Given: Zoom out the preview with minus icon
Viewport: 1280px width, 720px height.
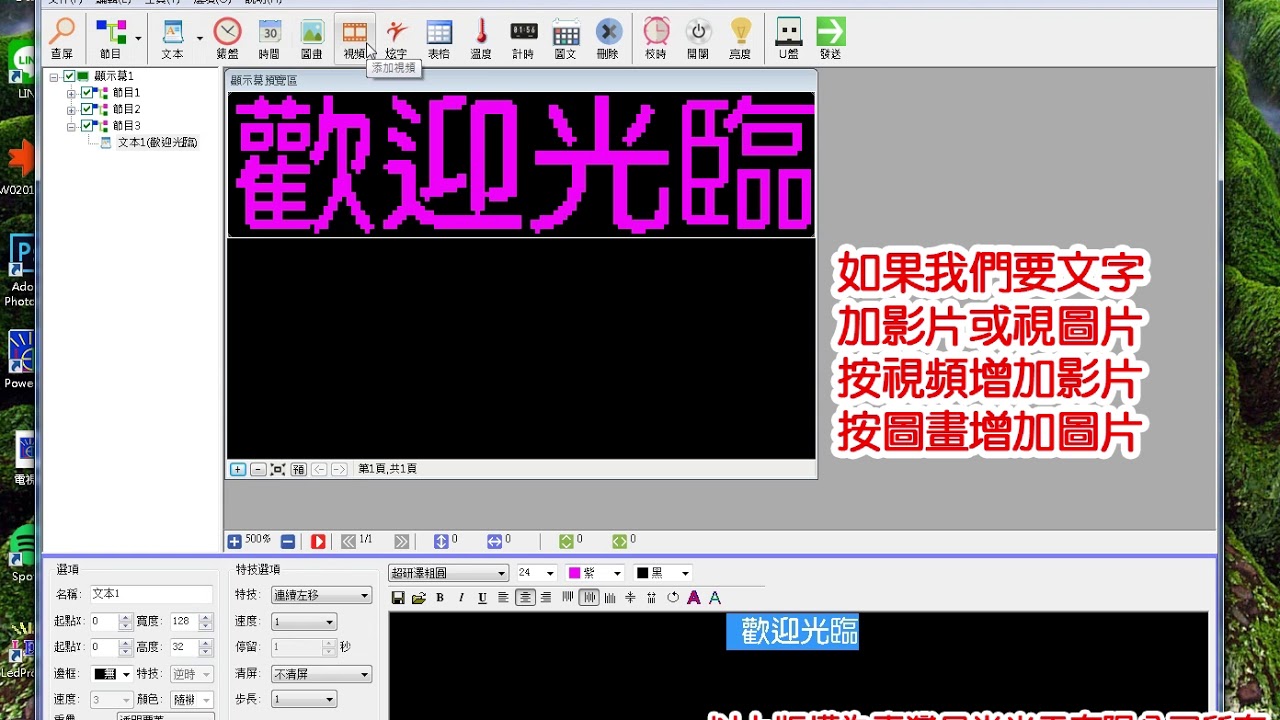Looking at the screenshot, I should [258, 469].
